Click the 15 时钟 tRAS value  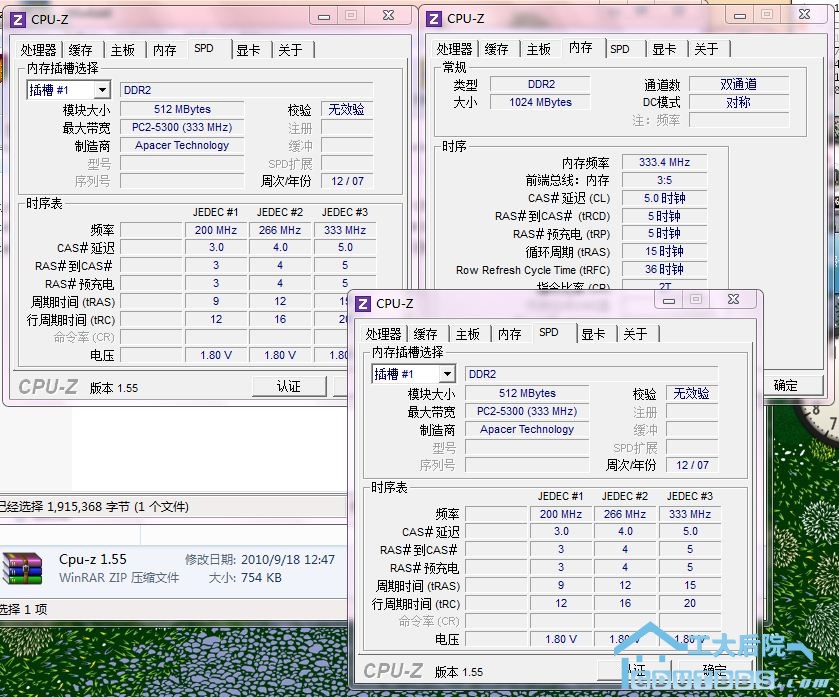tap(664, 251)
